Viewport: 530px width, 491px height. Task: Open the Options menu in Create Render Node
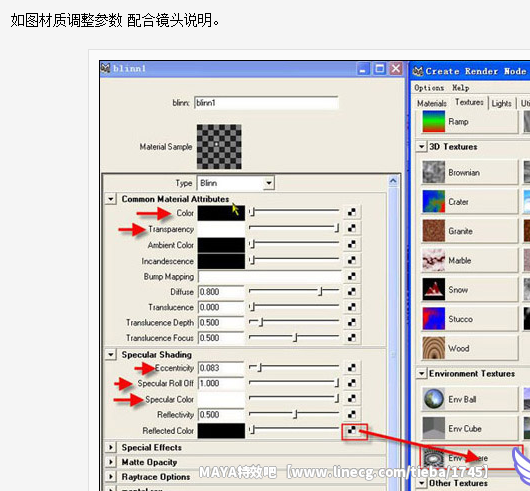(x=429, y=88)
